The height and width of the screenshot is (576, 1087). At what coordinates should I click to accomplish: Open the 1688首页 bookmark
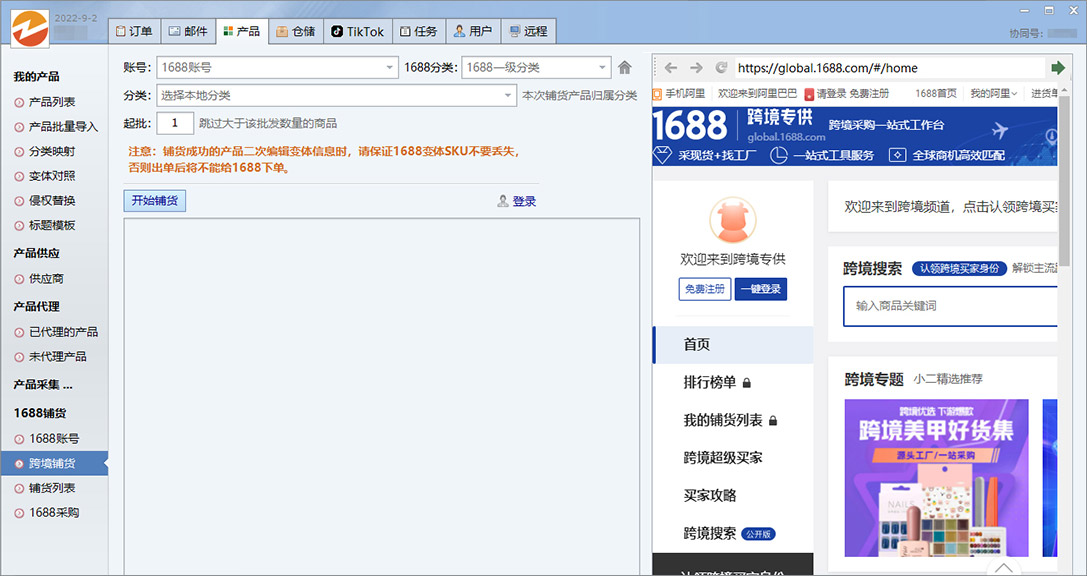click(x=936, y=94)
